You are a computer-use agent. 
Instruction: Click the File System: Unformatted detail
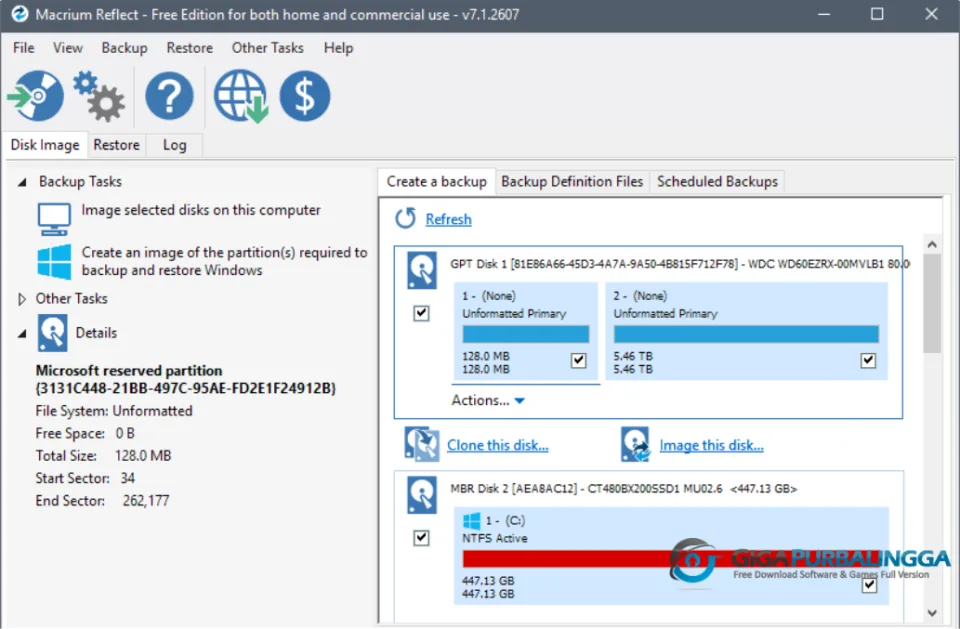[x=114, y=411]
